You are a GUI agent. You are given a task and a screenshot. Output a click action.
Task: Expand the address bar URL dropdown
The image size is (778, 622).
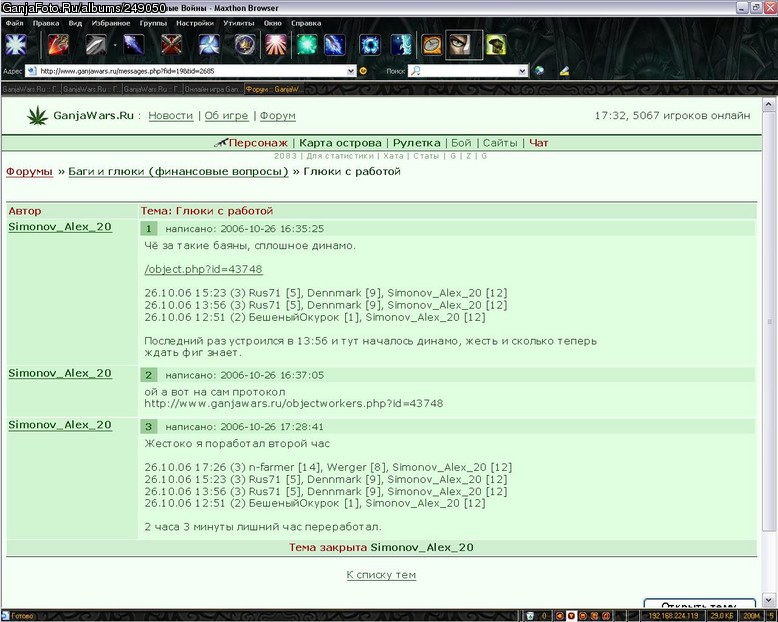(351, 71)
